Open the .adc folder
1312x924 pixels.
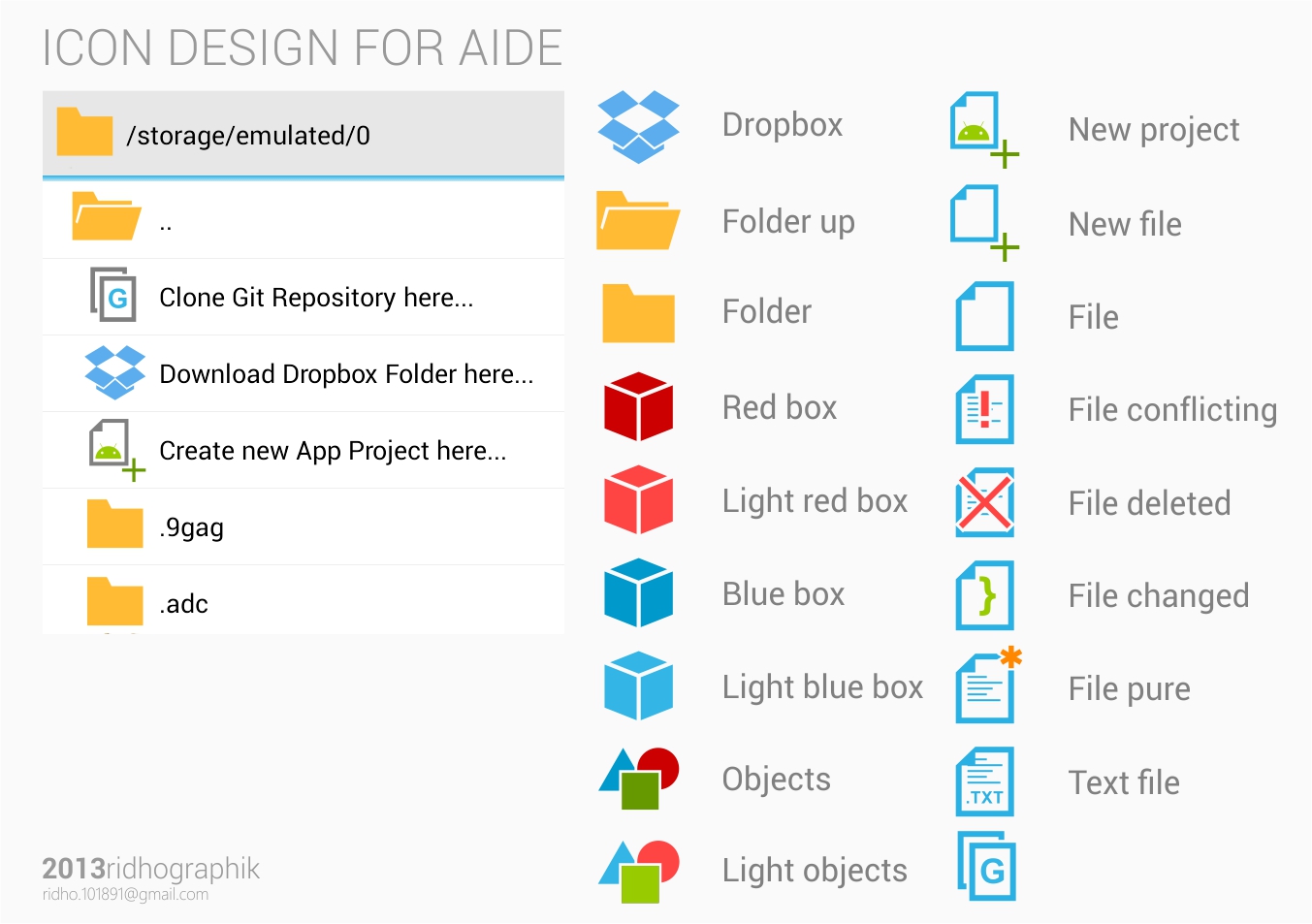(303, 602)
